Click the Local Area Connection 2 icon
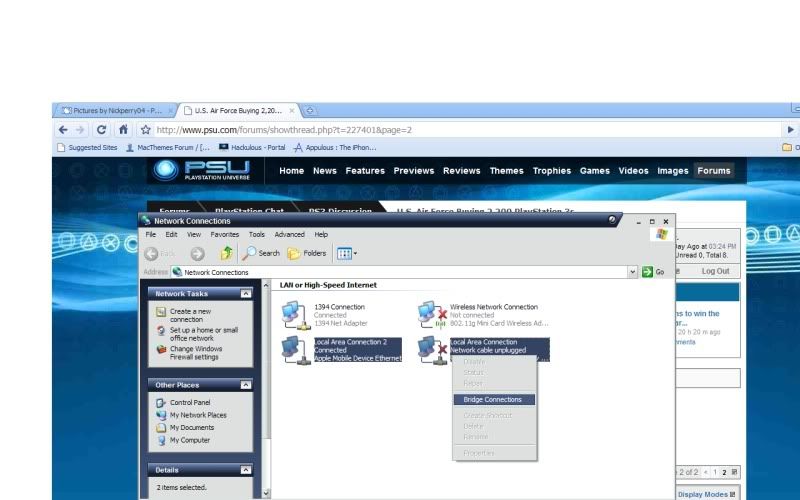Screen dimensions: 800x500 click(295, 349)
